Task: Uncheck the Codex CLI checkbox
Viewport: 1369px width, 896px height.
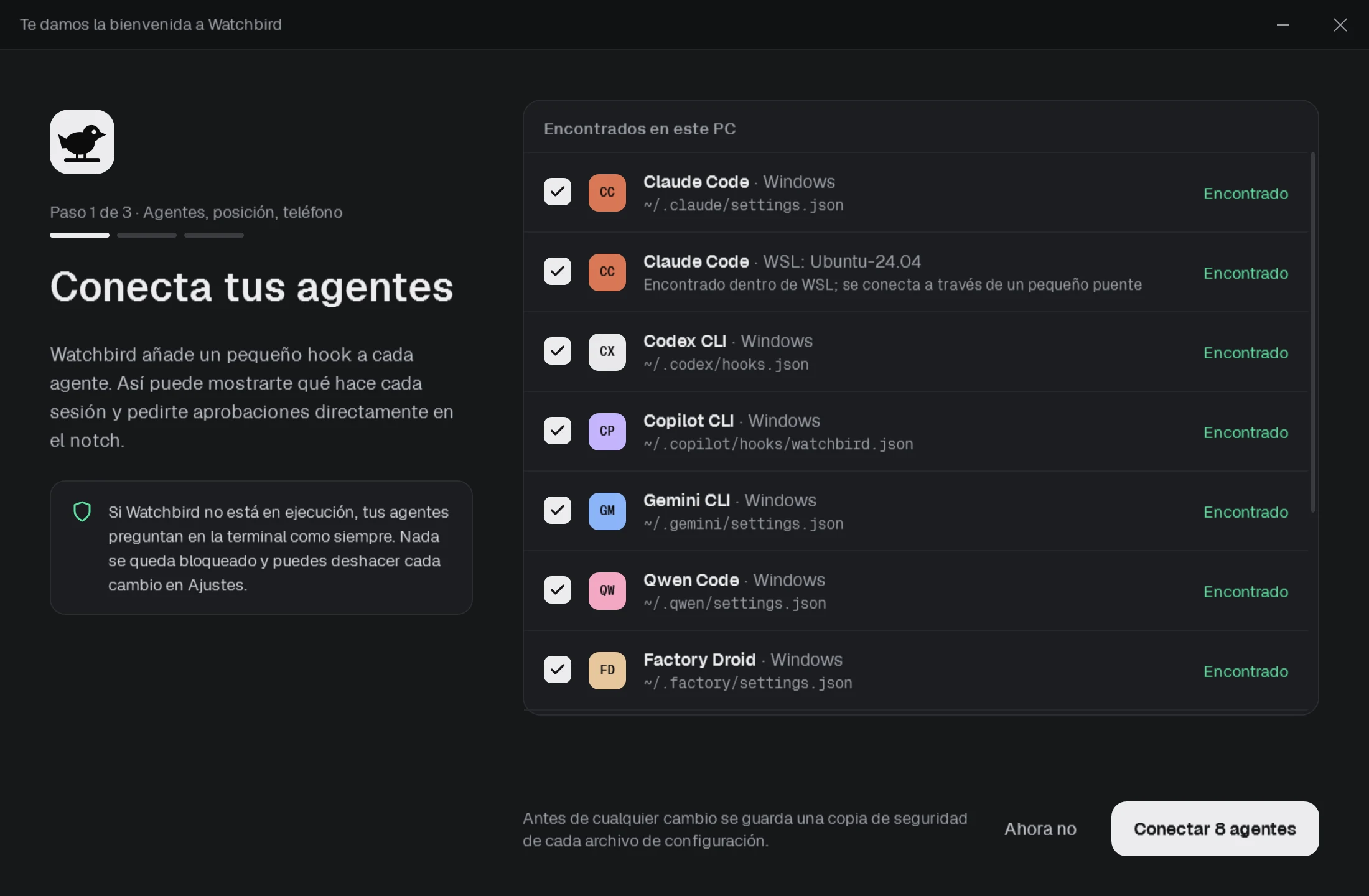Action: (x=558, y=351)
